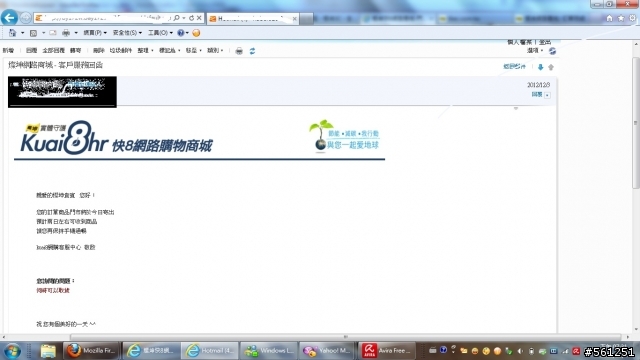Expand the Home button dropdown arrow

pos(22,33)
